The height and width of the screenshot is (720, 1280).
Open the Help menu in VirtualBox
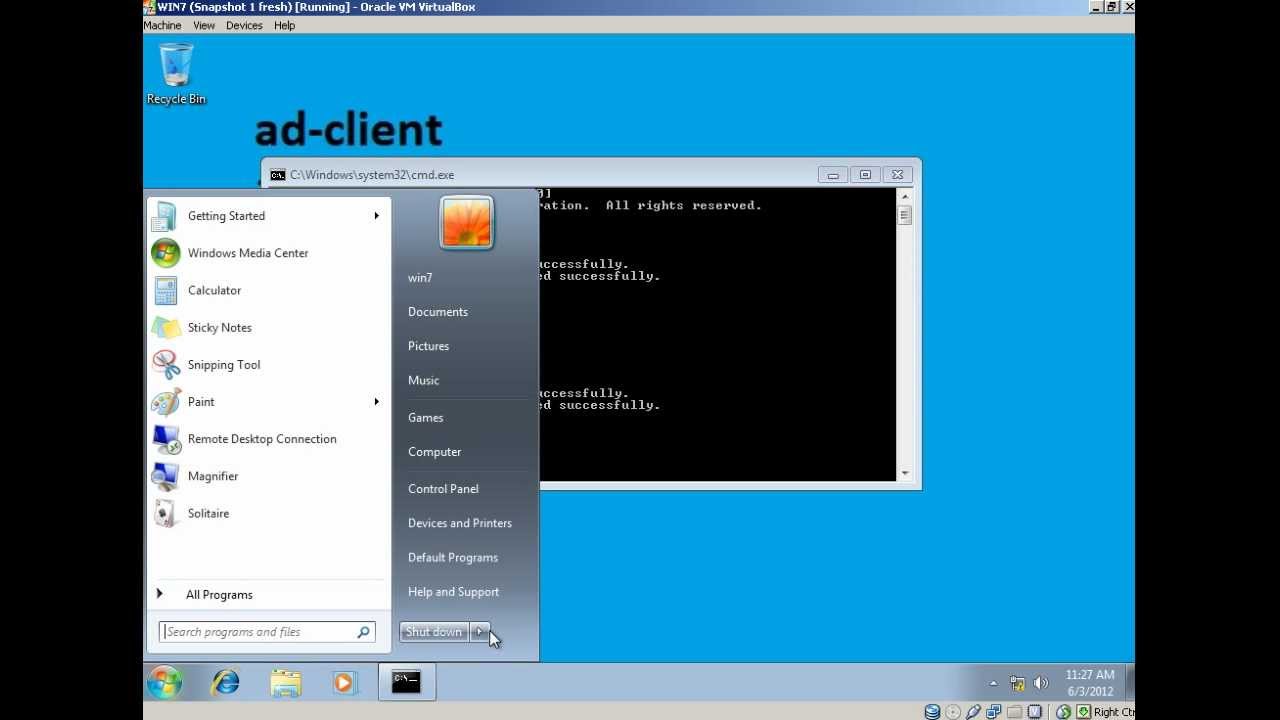tap(285, 25)
